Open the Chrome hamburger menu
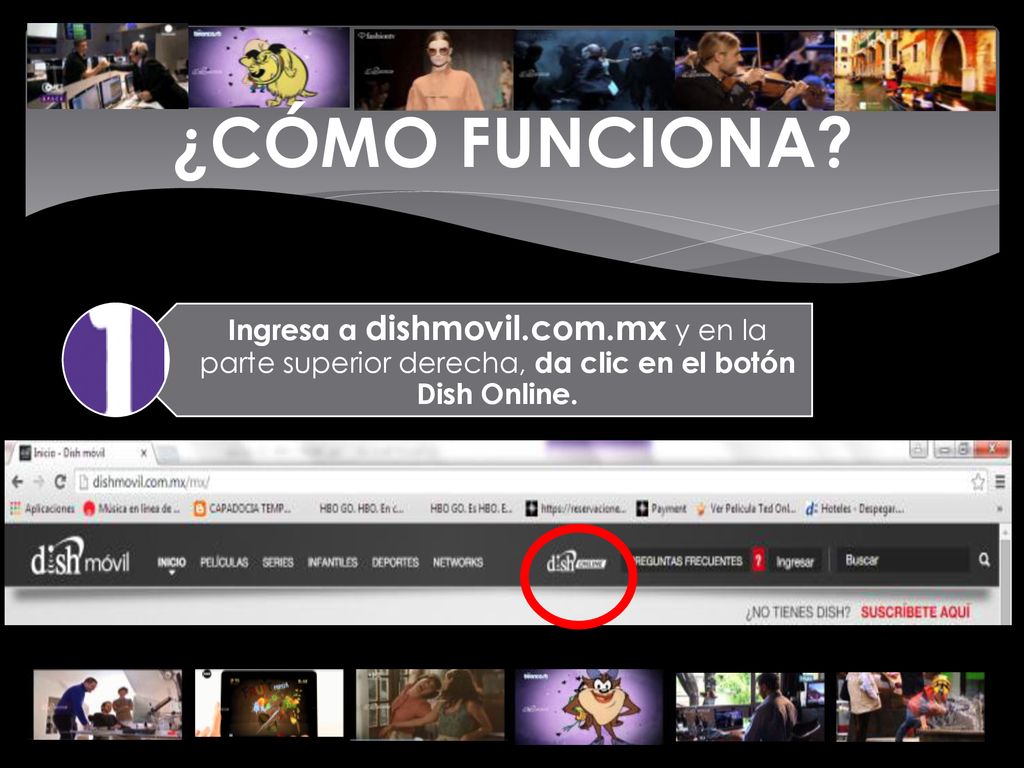Screen dimensions: 1024x768 [x=1000, y=482]
